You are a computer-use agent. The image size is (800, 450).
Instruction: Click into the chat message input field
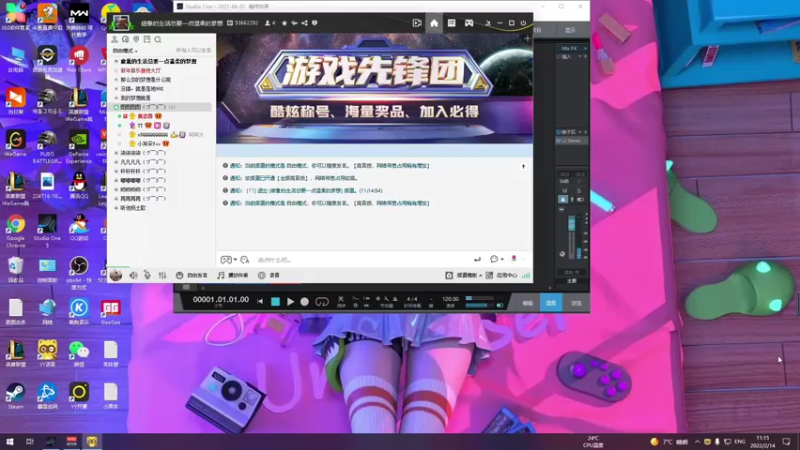361,260
